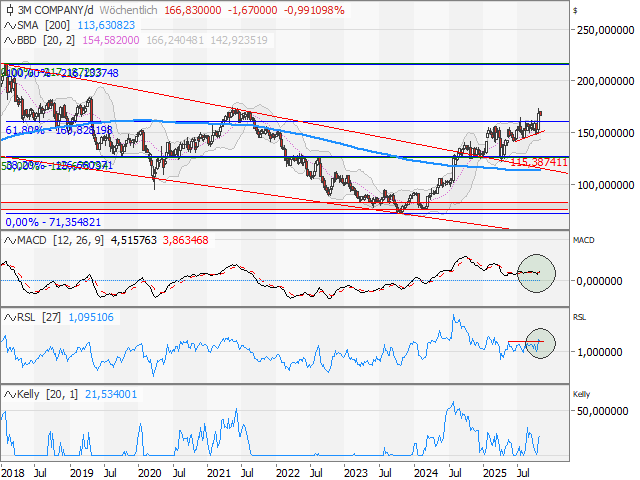
Task: Click the 2019 label on the time axis
Action: point(82,473)
